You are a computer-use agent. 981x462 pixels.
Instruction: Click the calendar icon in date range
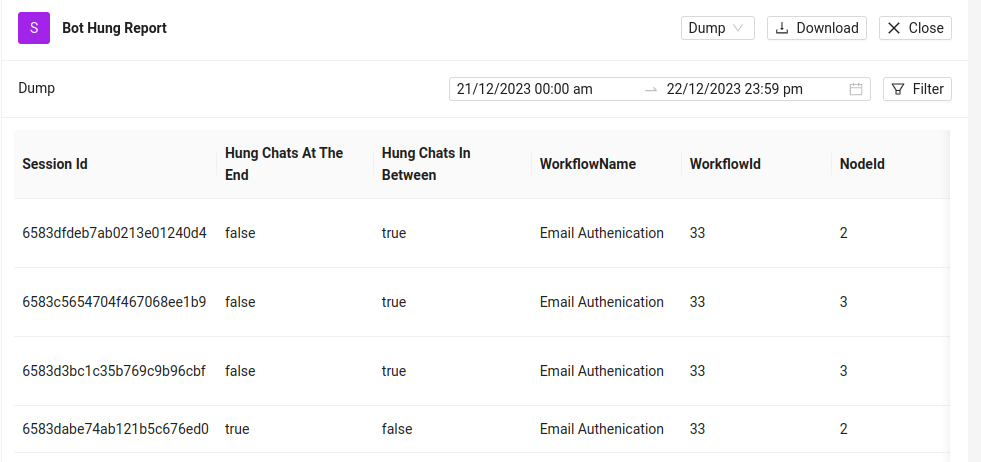[856, 89]
